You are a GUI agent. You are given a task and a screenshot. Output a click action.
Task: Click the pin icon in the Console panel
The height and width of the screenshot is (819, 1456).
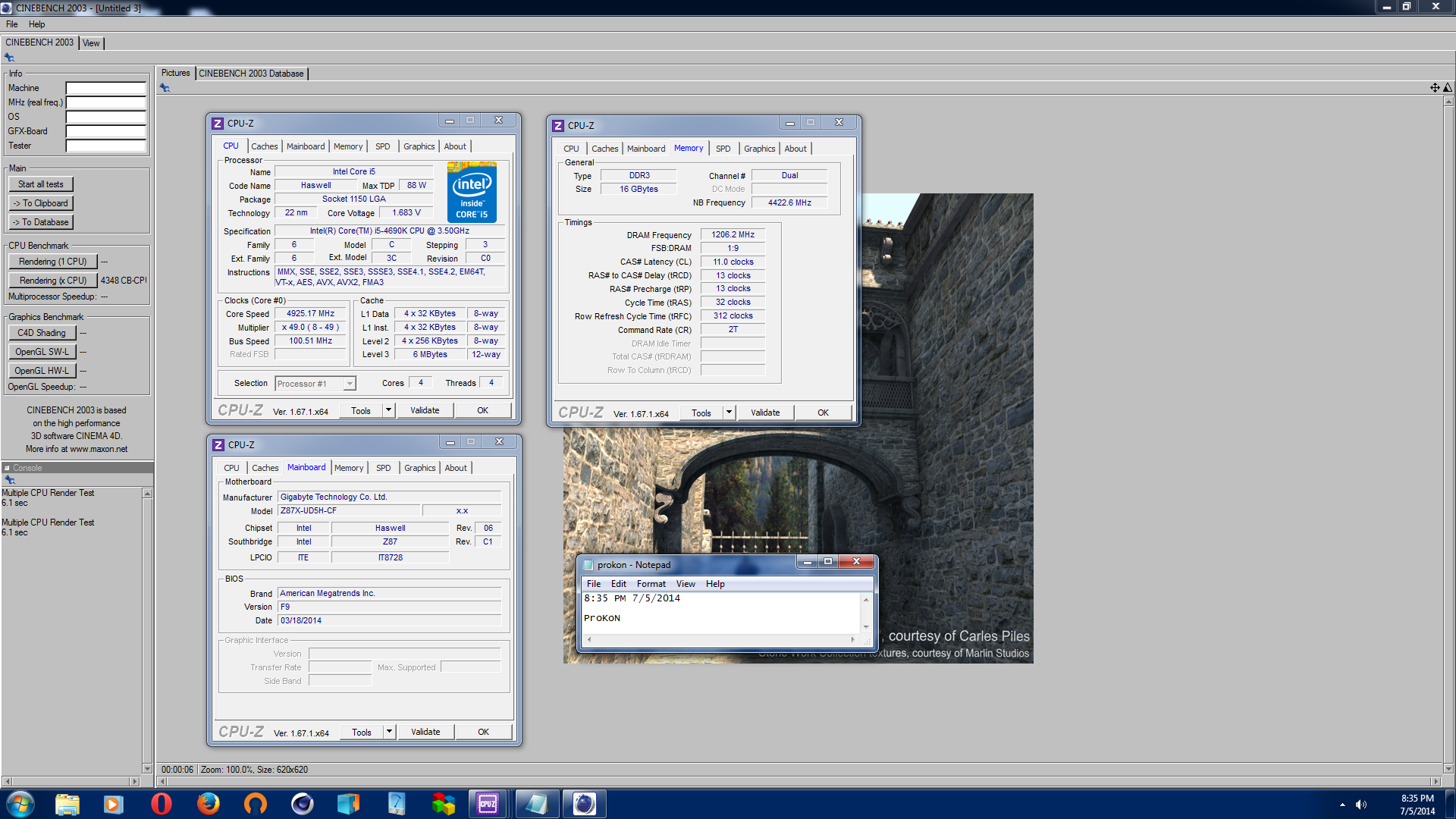click(x=10, y=480)
